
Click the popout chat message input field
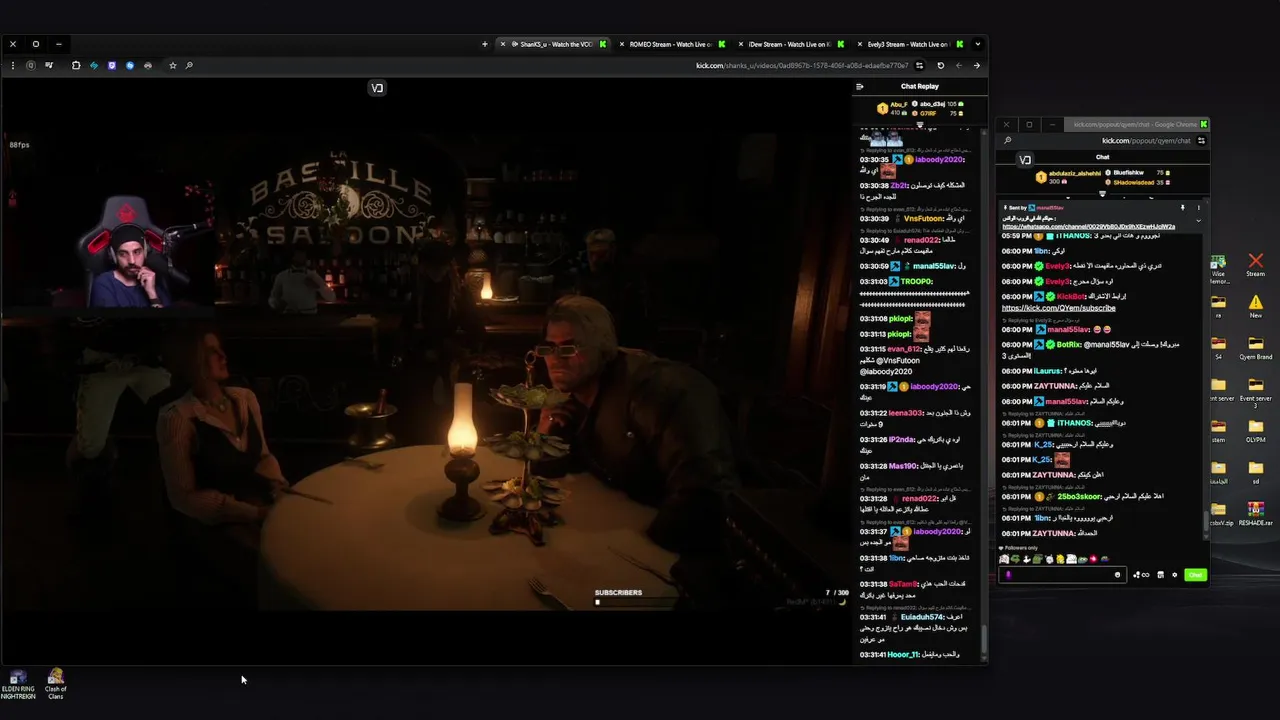click(1063, 575)
